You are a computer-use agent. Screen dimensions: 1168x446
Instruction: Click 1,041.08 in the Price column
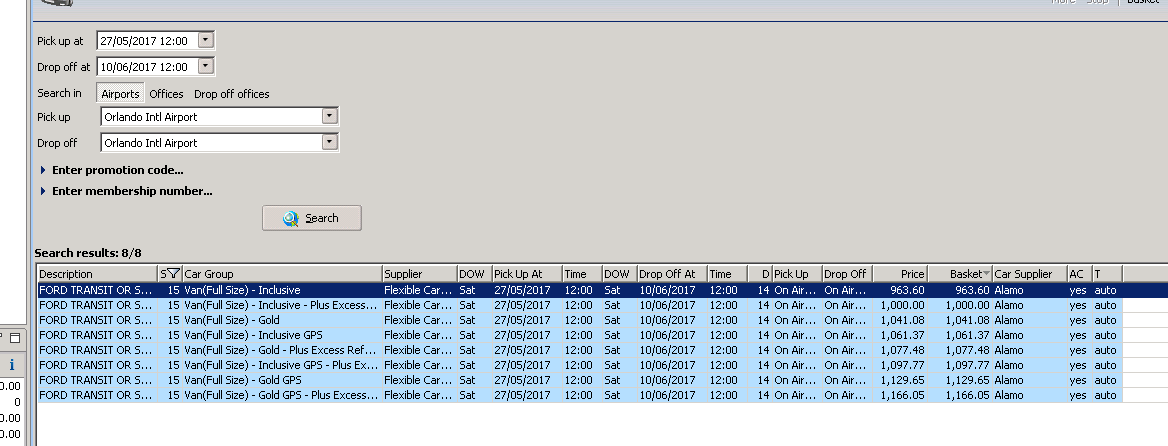[902, 320]
